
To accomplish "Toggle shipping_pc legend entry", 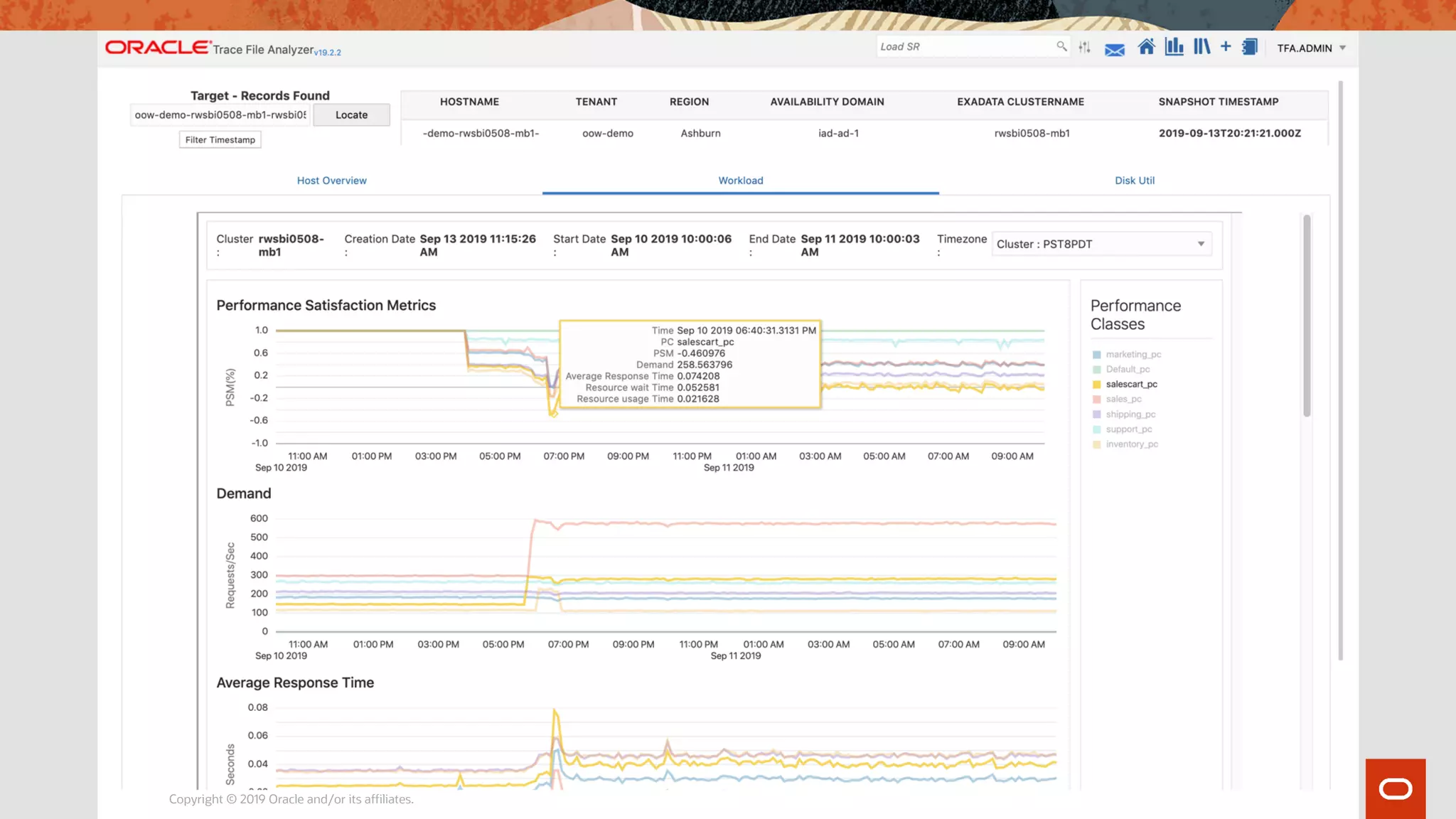I will [x=1130, y=414].
